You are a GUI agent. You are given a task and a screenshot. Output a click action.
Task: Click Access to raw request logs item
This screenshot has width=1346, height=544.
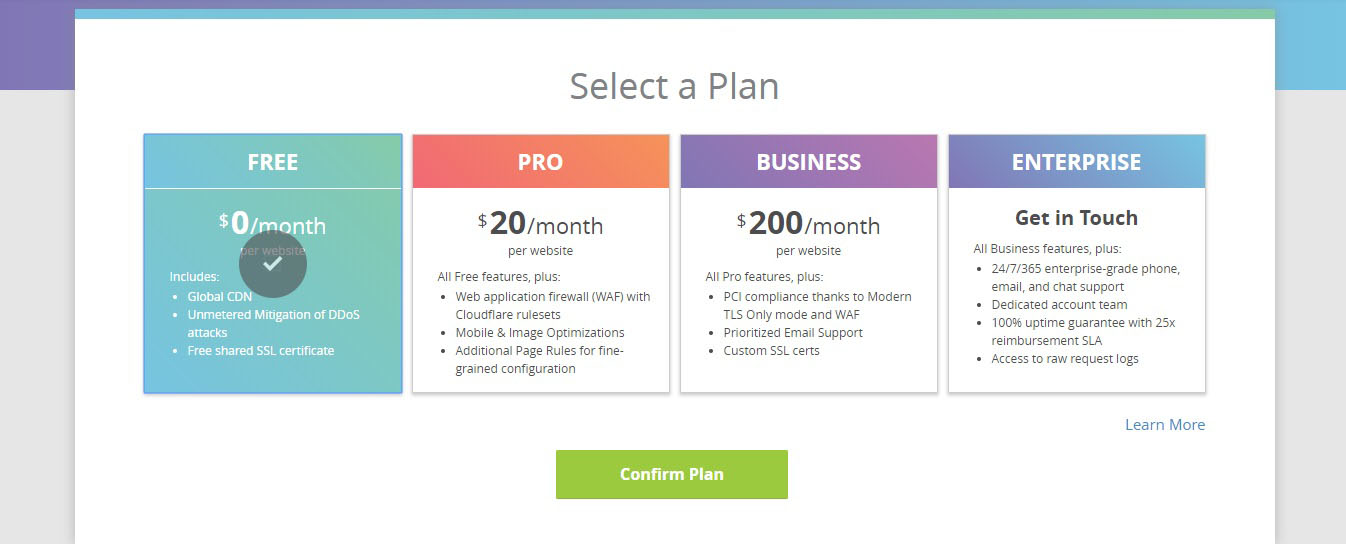(1065, 359)
